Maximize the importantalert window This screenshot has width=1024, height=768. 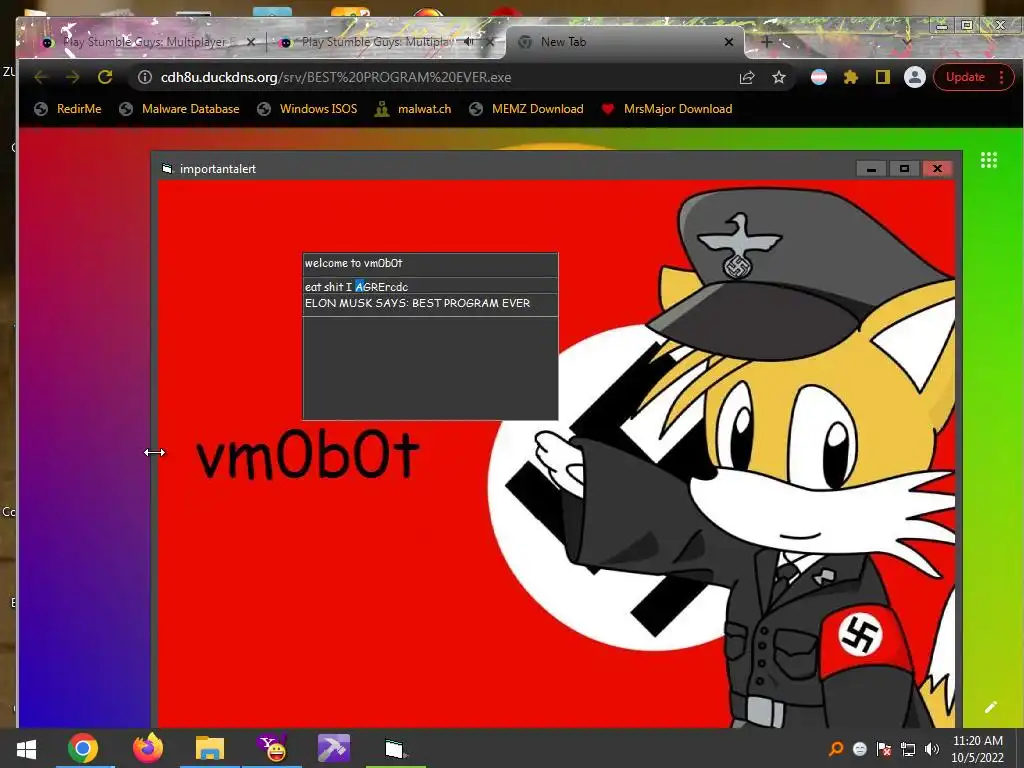[x=904, y=168]
